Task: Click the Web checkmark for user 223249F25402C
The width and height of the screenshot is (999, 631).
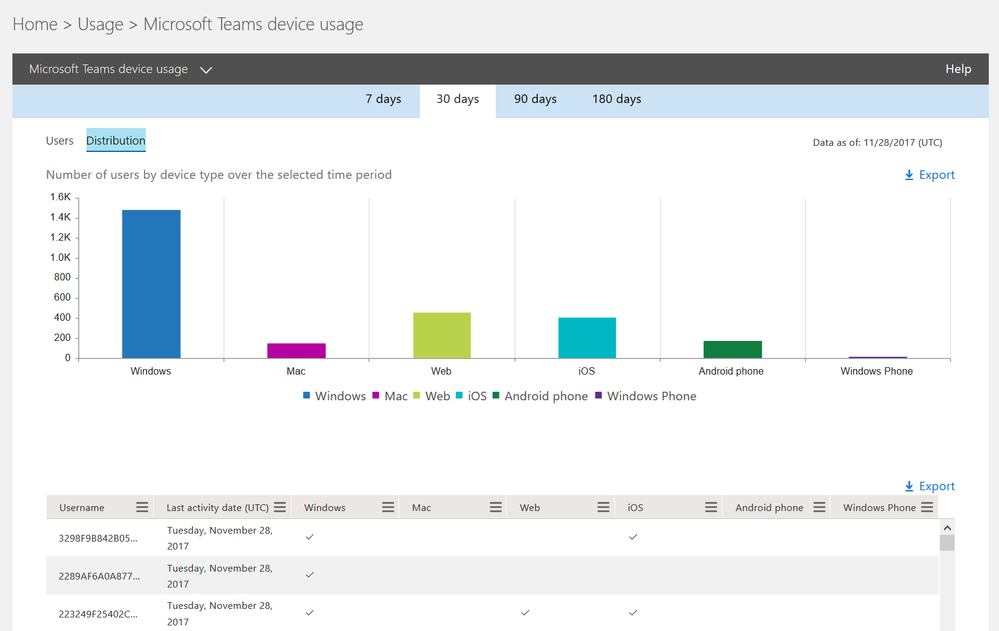Action: pyautogui.click(x=525, y=613)
